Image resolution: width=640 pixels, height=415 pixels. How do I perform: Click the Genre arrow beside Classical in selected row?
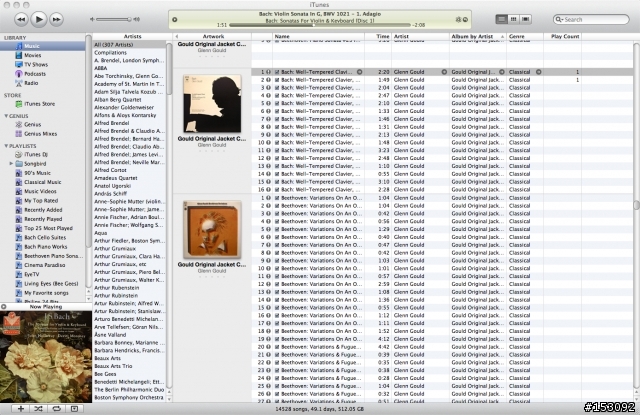pyautogui.click(x=538, y=72)
